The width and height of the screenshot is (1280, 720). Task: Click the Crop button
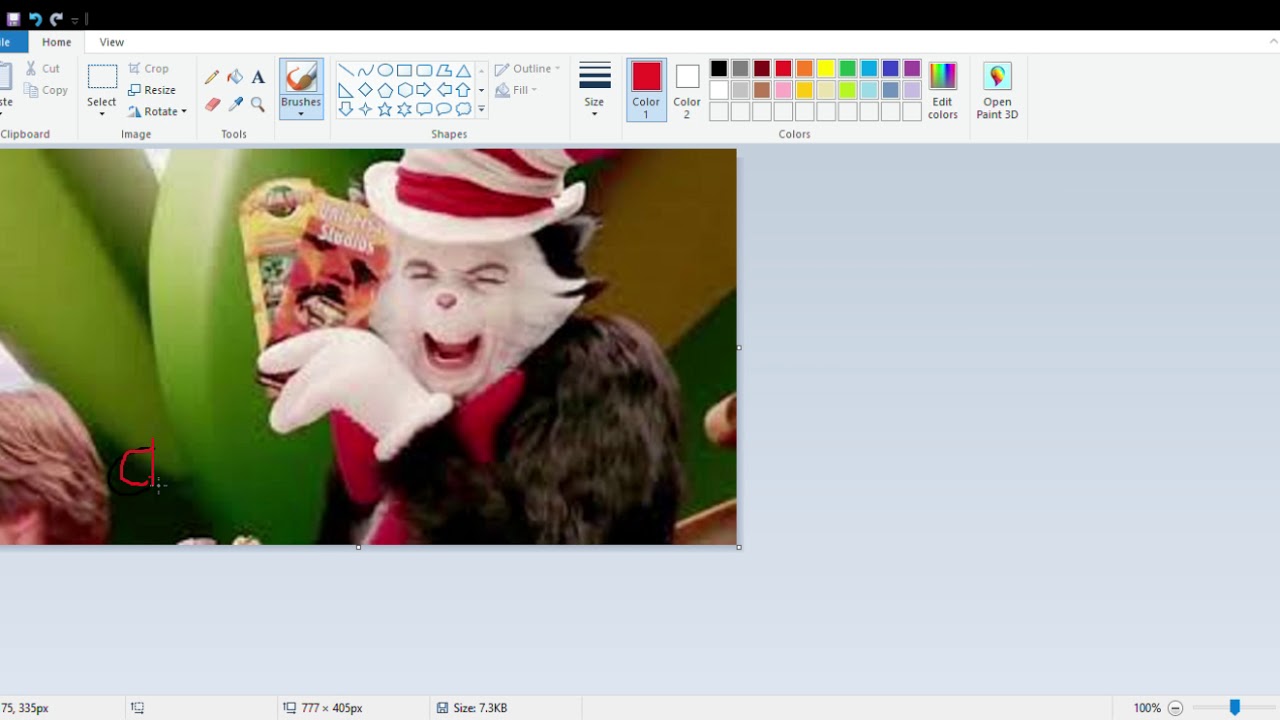(148, 68)
